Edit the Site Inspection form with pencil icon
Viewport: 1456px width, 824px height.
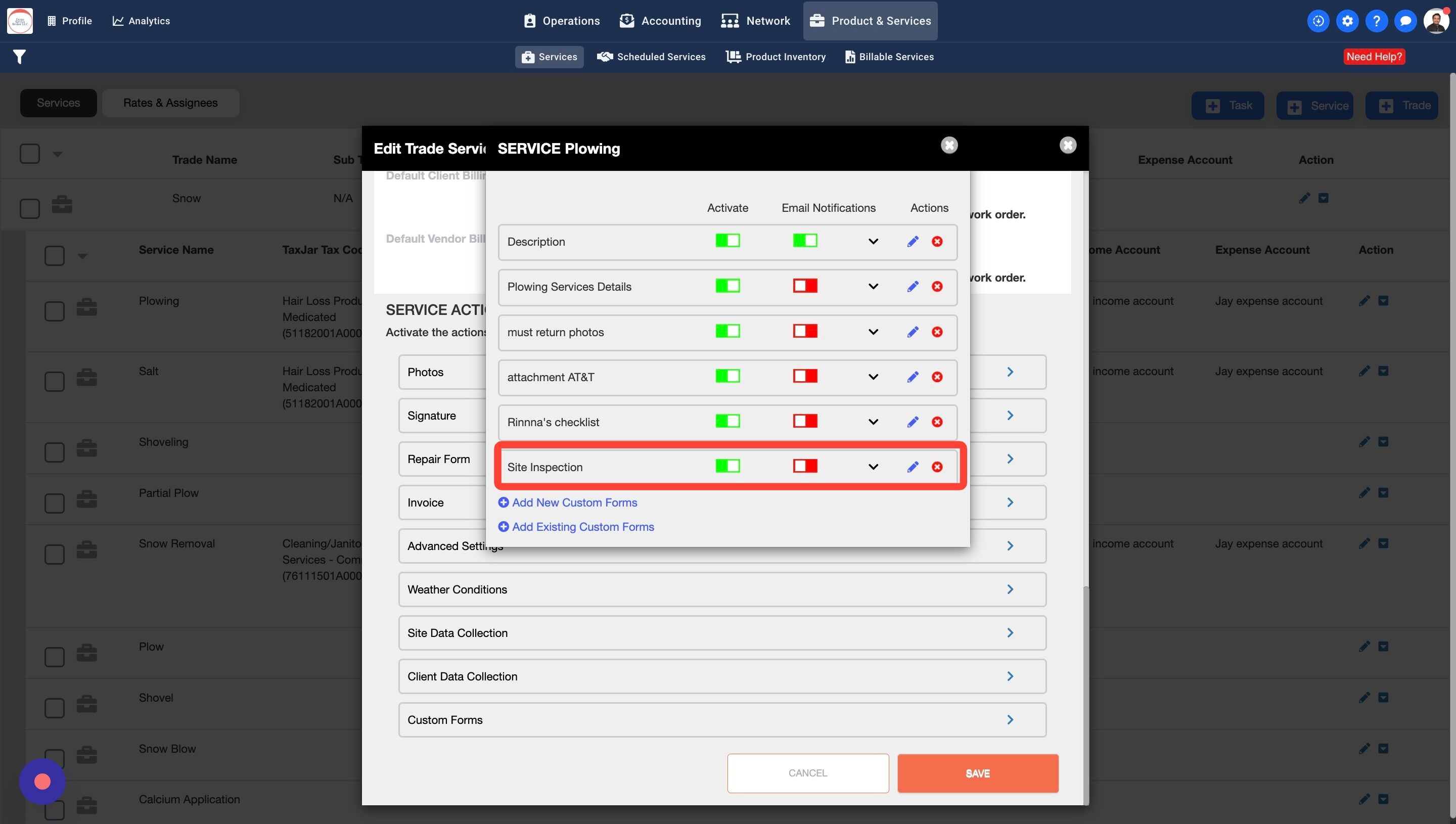[912, 467]
